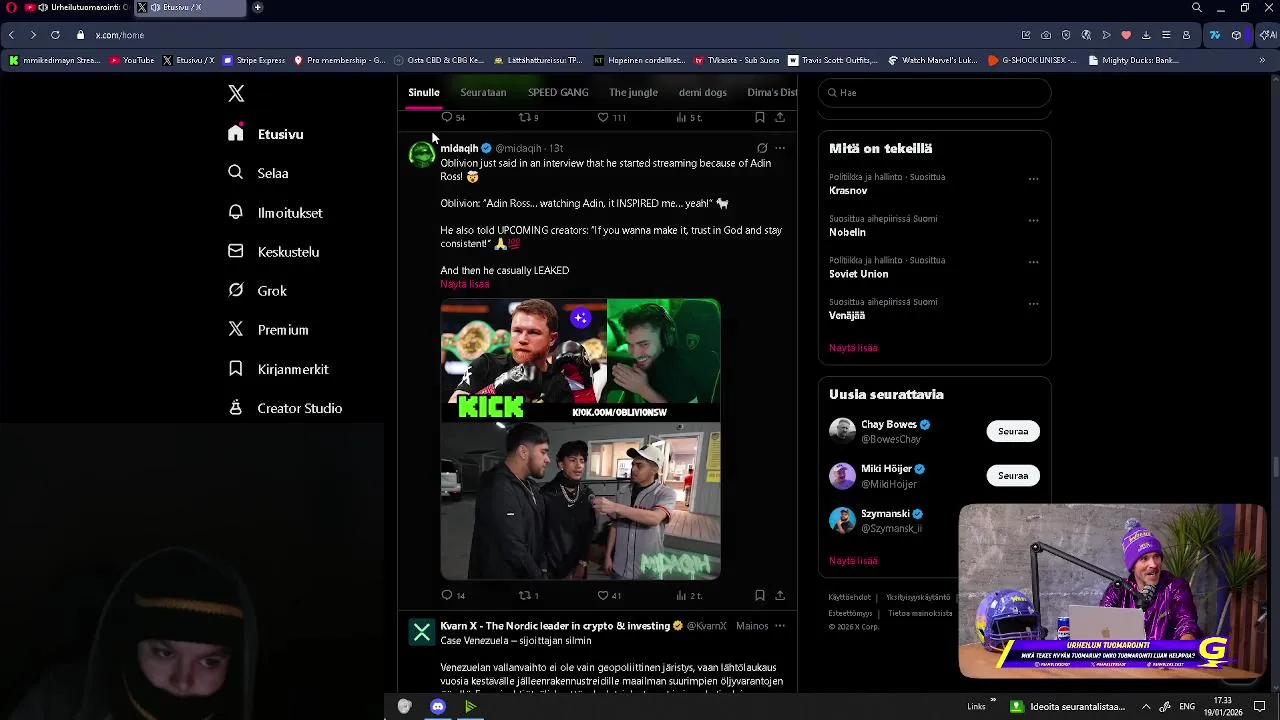The height and width of the screenshot is (720, 1280).
Task: Open the Selaa search icon in sidebar
Action: coord(236,172)
